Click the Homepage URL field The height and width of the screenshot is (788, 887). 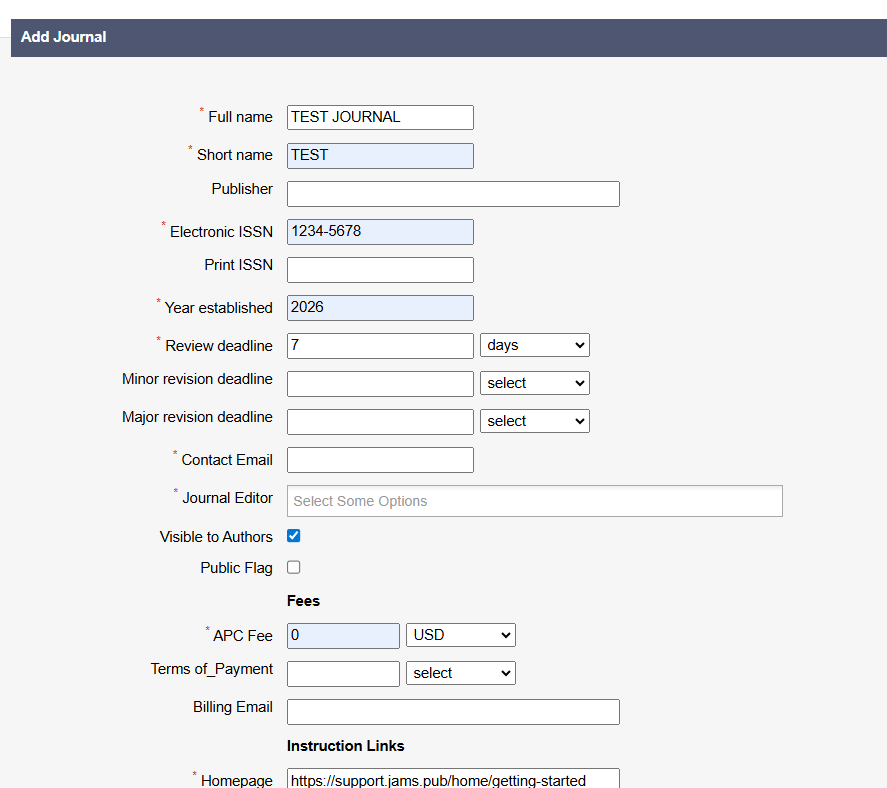coord(453,779)
